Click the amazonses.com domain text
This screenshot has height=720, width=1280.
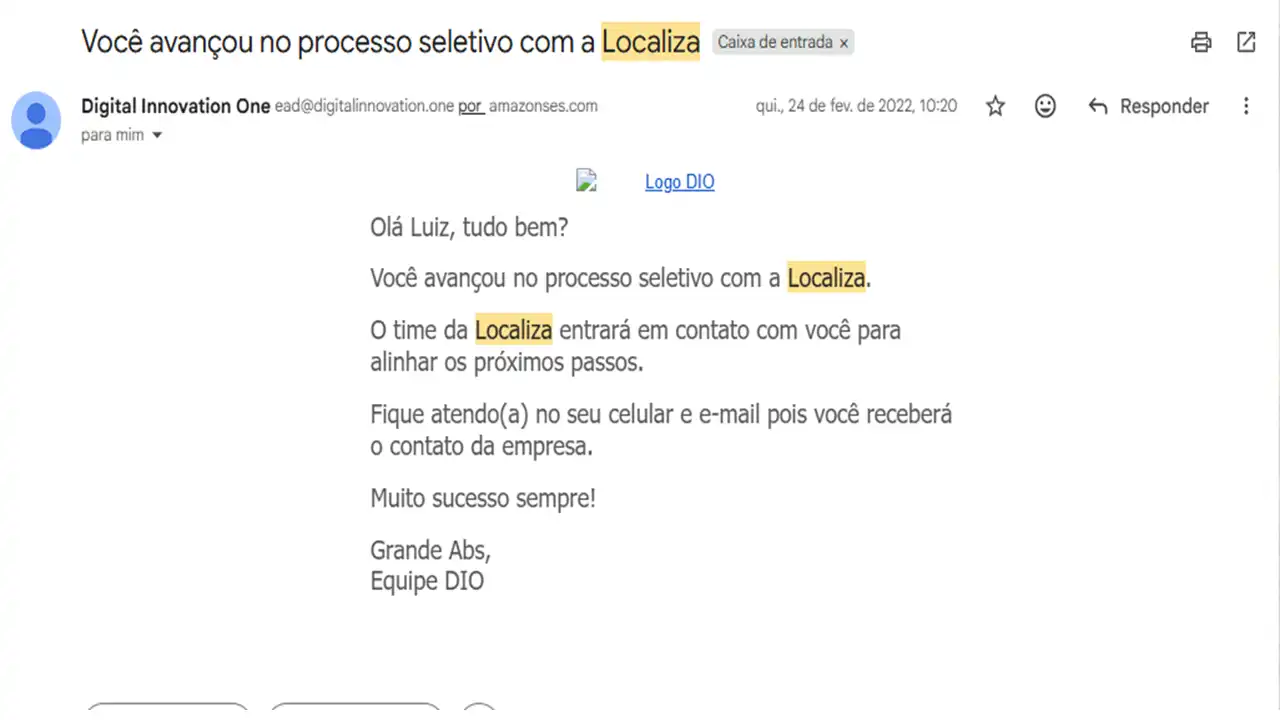pos(543,106)
